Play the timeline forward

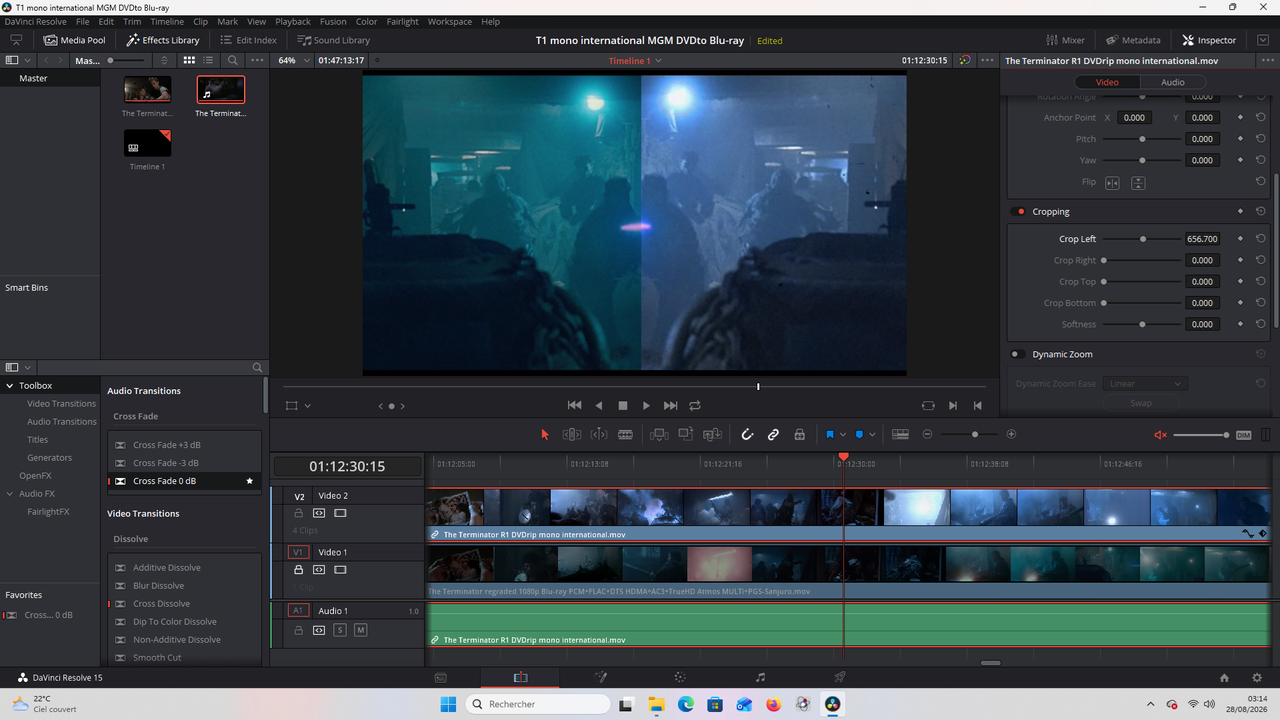pos(646,406)
